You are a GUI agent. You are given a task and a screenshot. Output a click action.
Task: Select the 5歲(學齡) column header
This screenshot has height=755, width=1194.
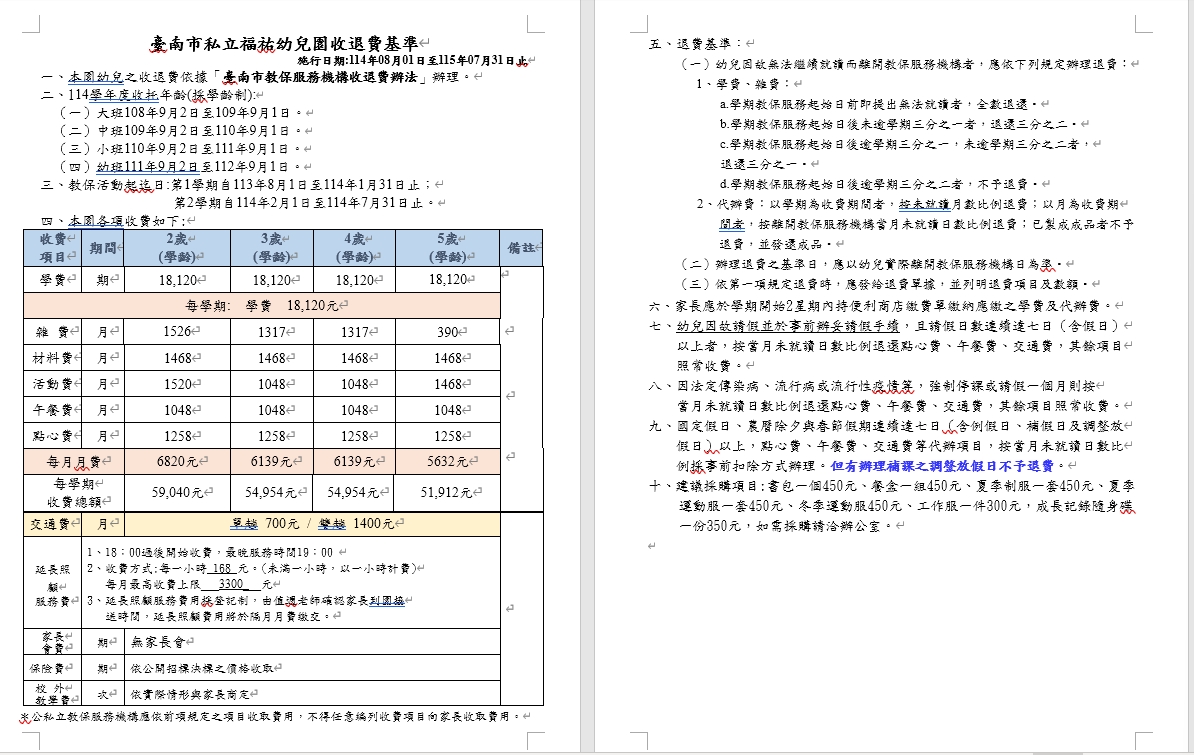[x=446, y=247]
